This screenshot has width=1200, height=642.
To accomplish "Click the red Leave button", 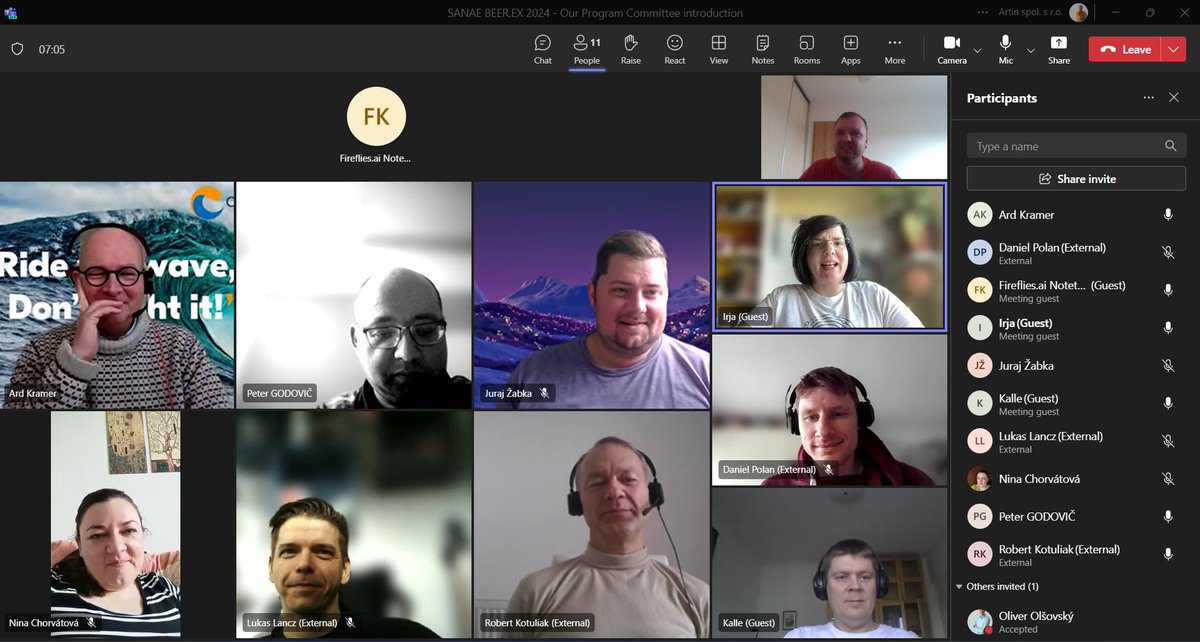I will click(x=1128, y=48).
